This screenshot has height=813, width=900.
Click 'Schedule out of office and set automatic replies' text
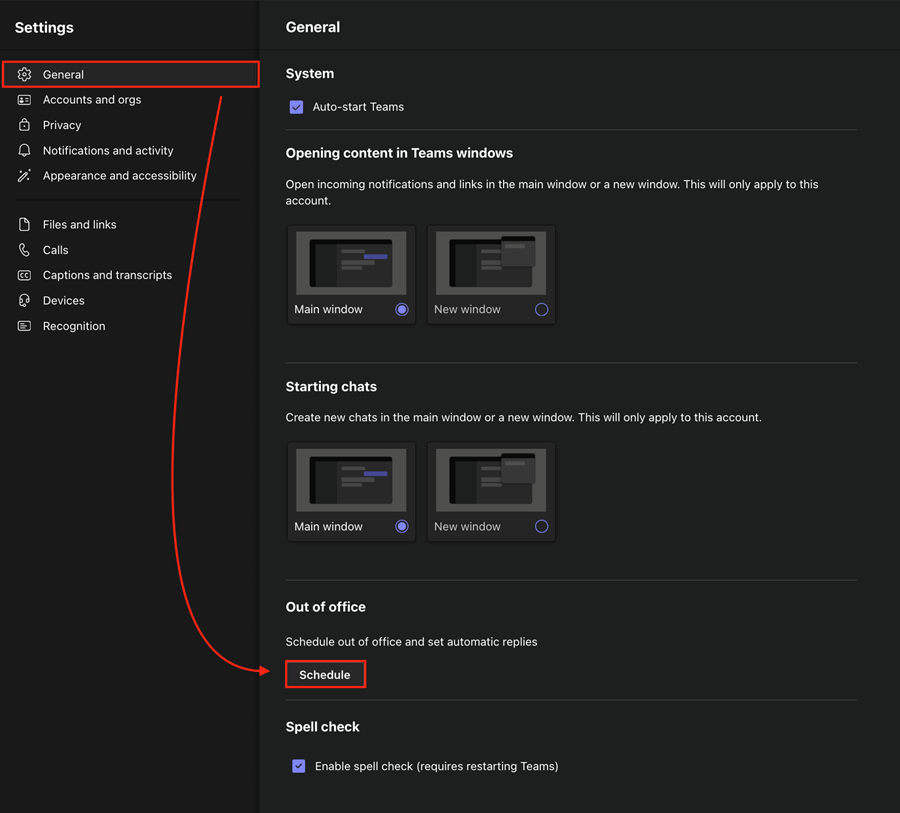click(412, 642)
